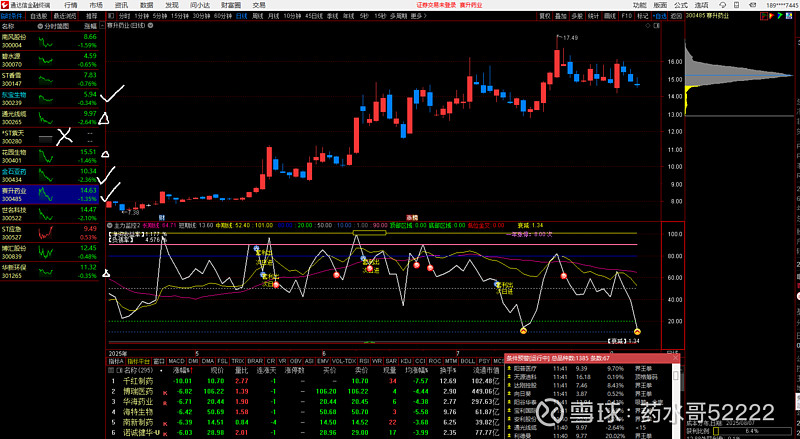The image size is (800, 439).
Task: Click the 画线 toolbar button
Action: (x=610, y=16)
